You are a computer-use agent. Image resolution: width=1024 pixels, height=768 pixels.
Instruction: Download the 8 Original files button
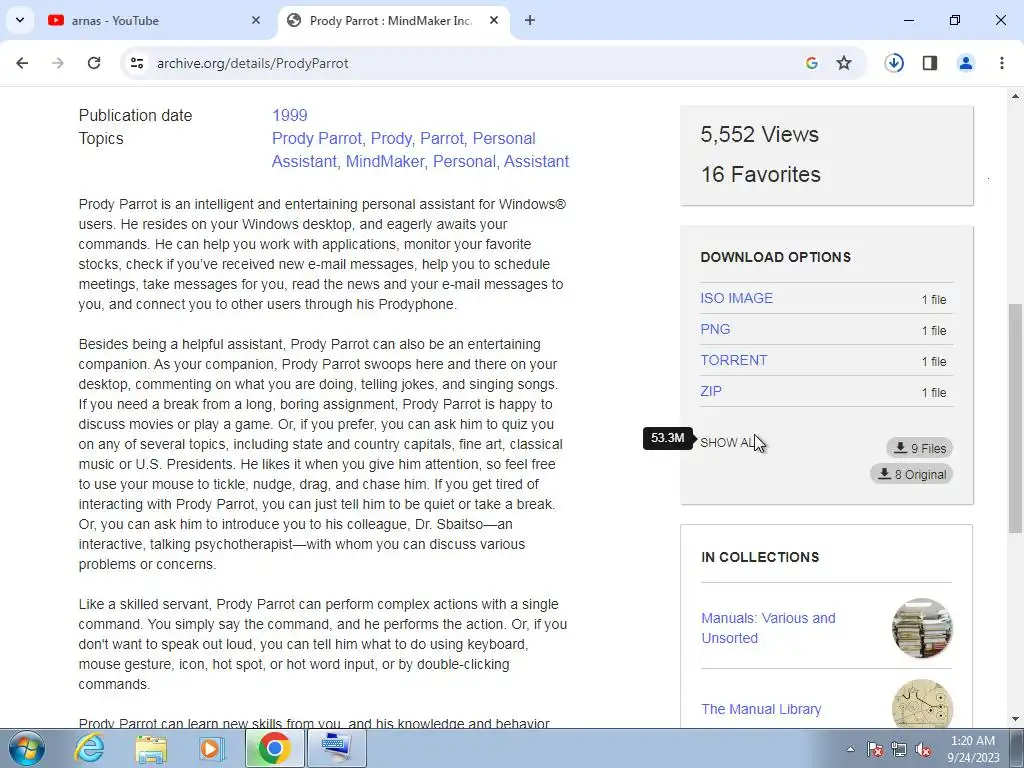pos(912,474)
